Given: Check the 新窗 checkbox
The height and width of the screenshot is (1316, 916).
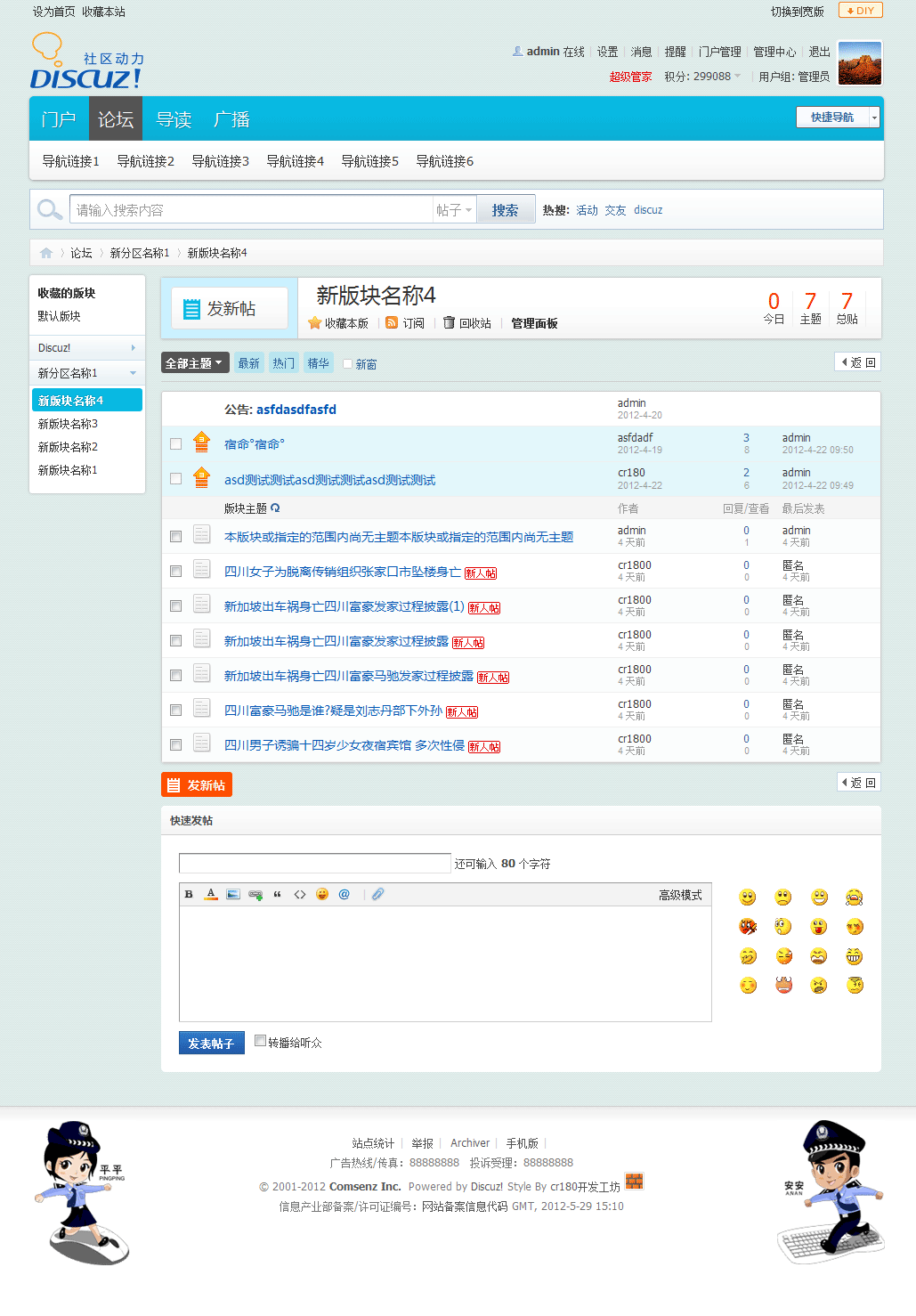Looking at the screenshot, I should point(348,363).
